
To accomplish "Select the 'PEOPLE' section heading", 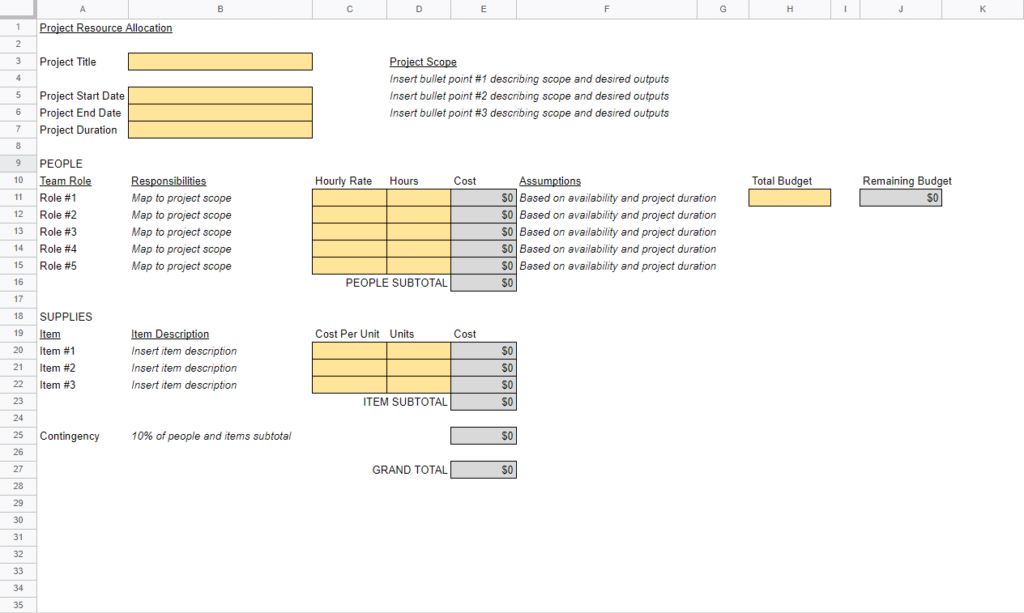I will click(x=61, y=164).
